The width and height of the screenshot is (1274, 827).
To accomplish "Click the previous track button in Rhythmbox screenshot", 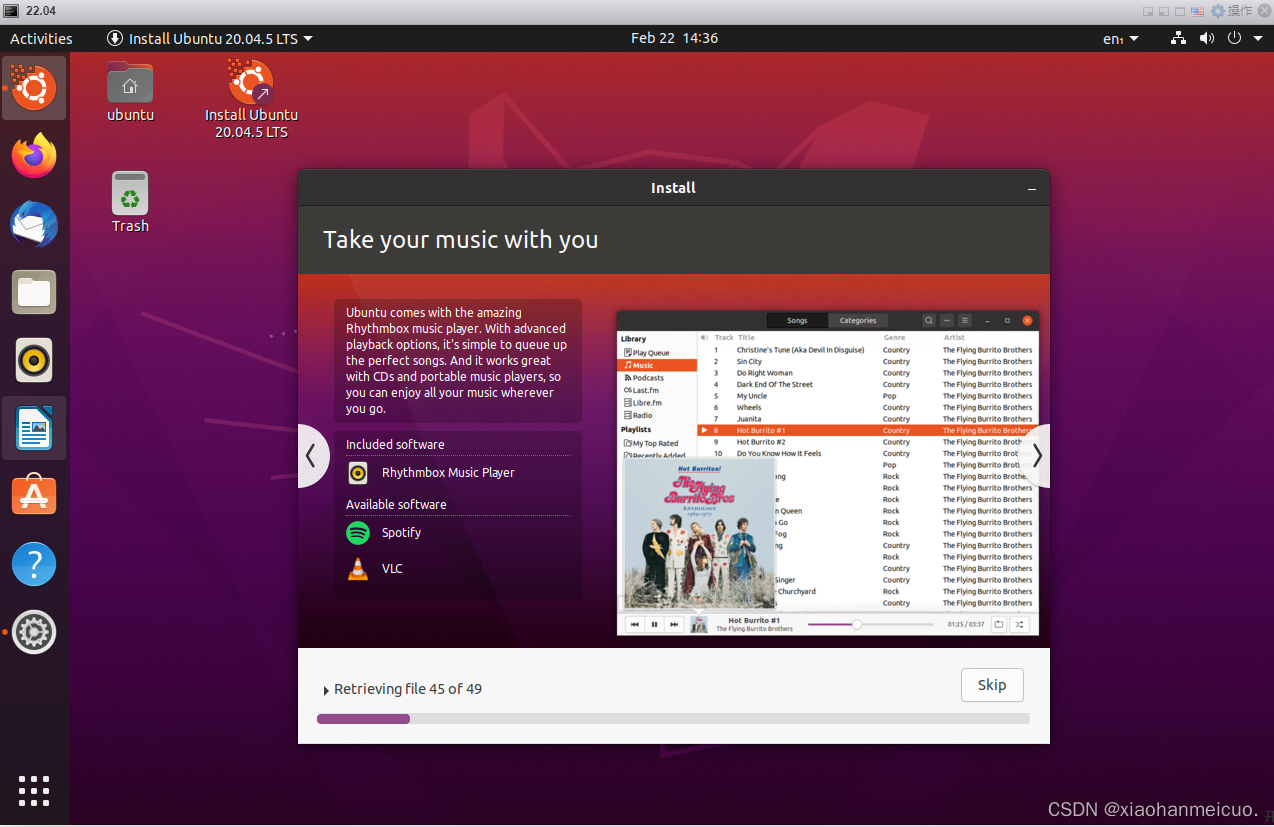I will tap(635, 624).
